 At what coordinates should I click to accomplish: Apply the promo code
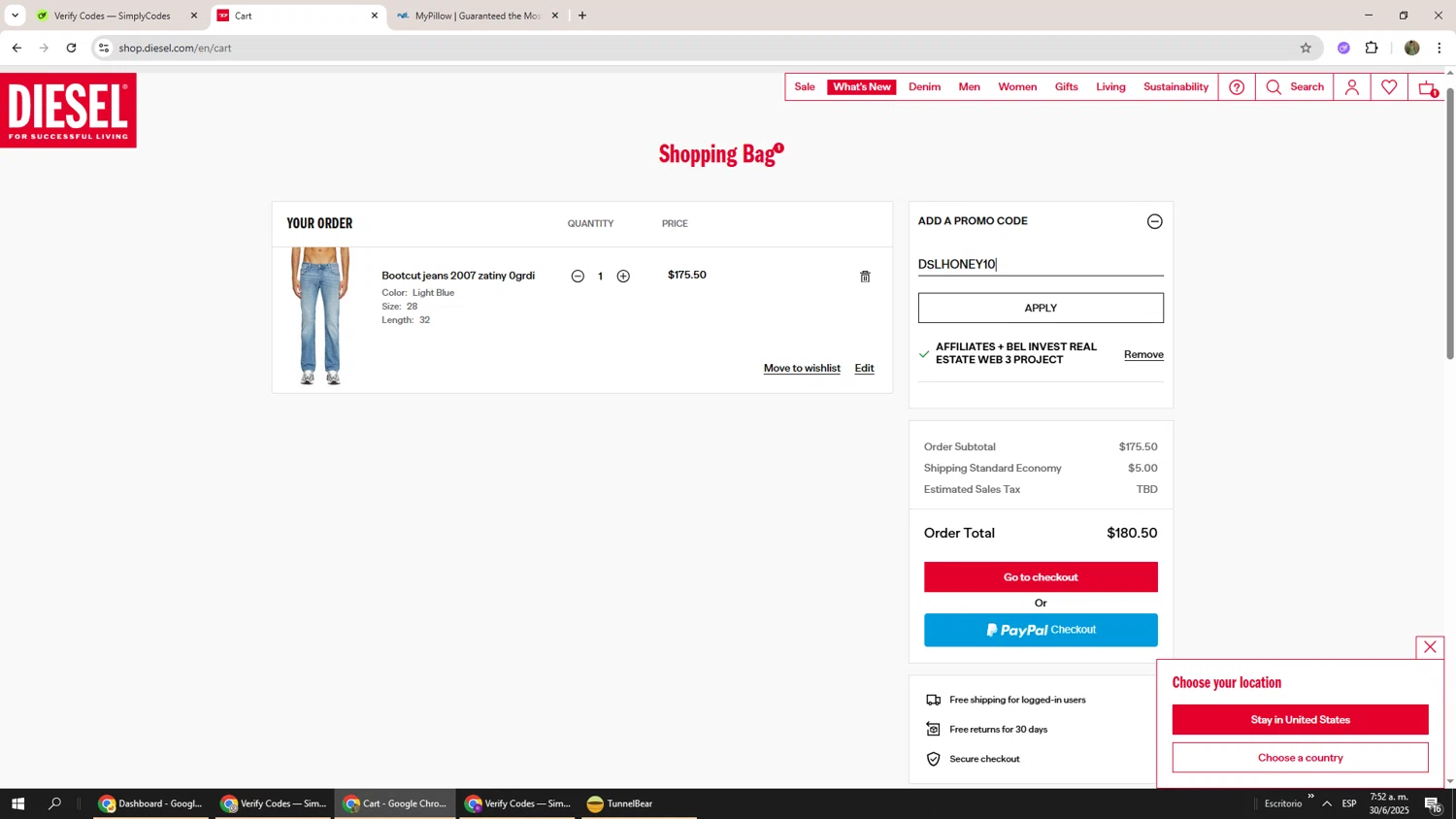point(1041,308)
